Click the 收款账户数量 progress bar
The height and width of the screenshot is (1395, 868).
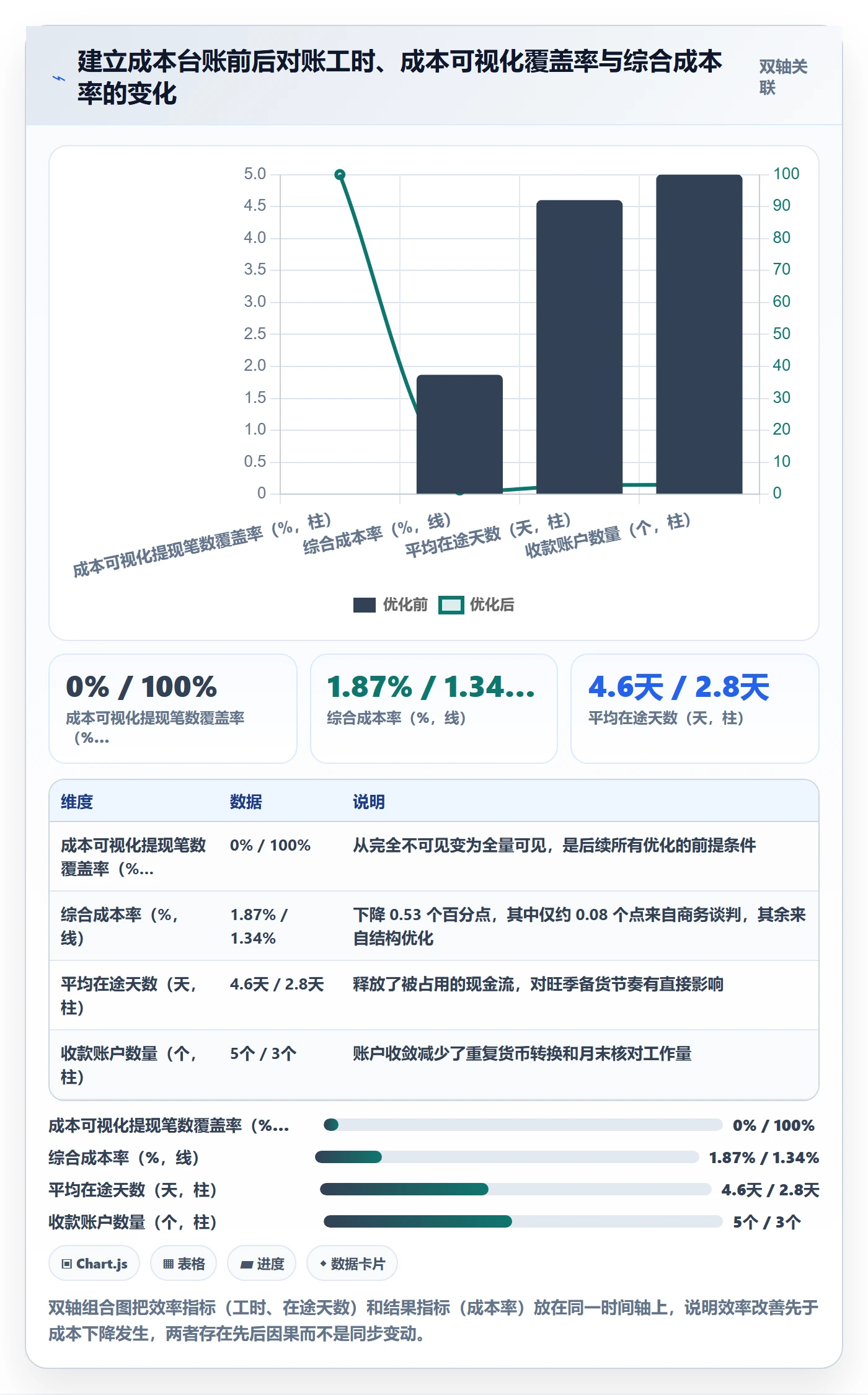(x=523, y=1221)
